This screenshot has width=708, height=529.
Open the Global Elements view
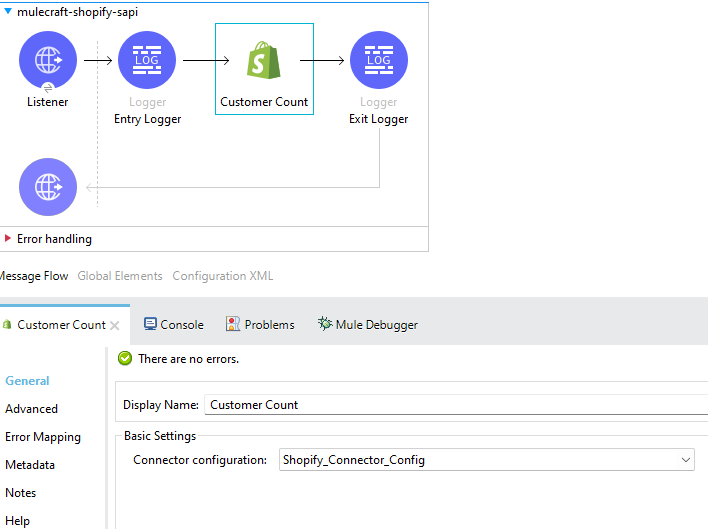coord(120,276)
